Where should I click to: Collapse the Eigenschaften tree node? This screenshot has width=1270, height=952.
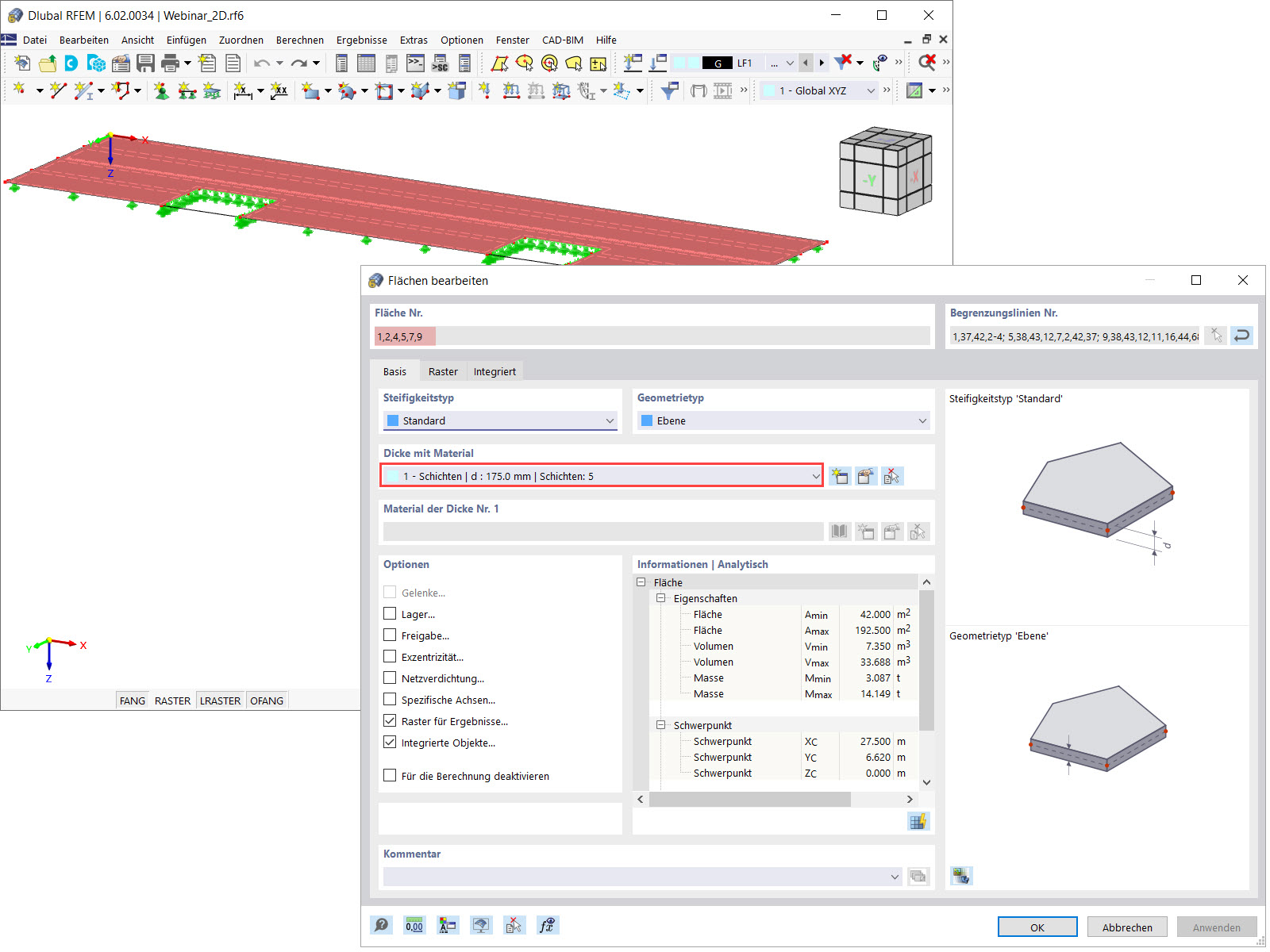click(x=660, y=598)
